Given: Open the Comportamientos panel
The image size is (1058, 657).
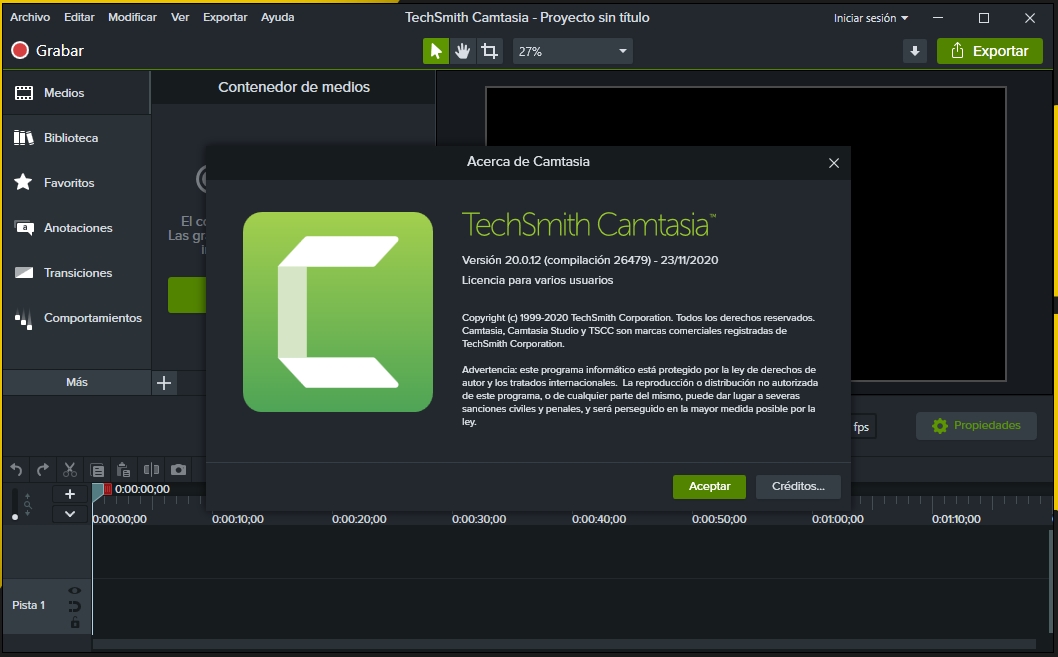Looking at the screenshot, I should pos(76,317).
